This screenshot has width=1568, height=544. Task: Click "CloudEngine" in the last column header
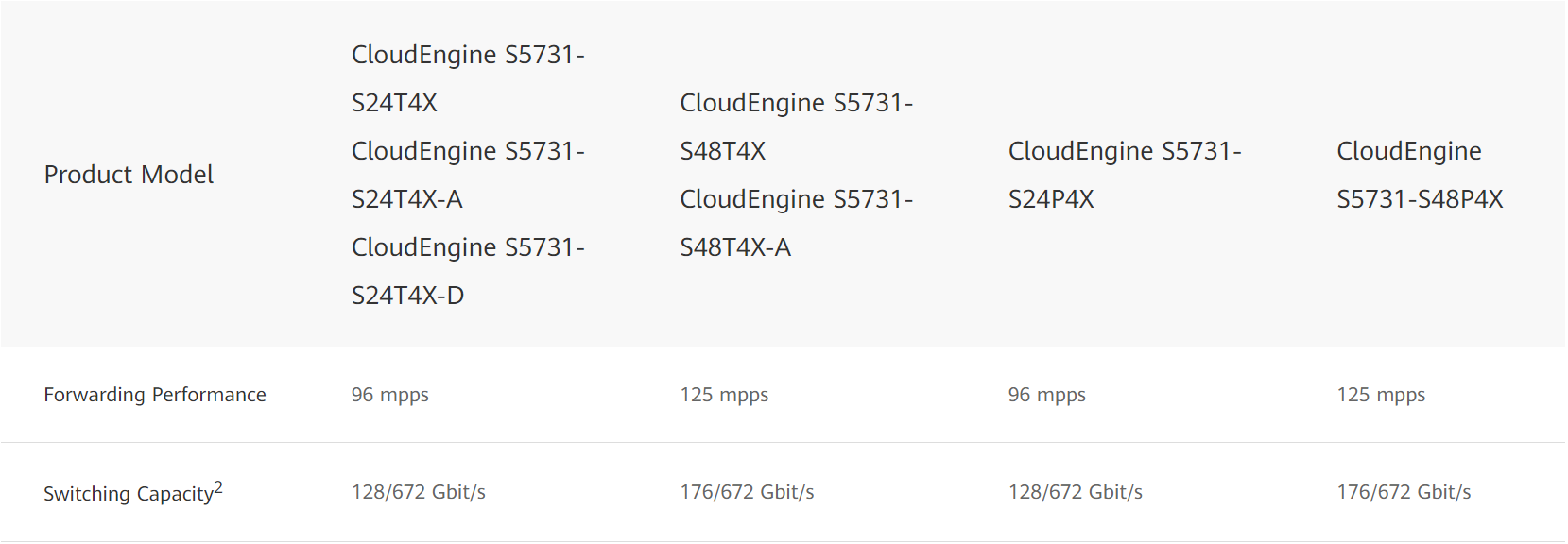(x=1408, y=151)
